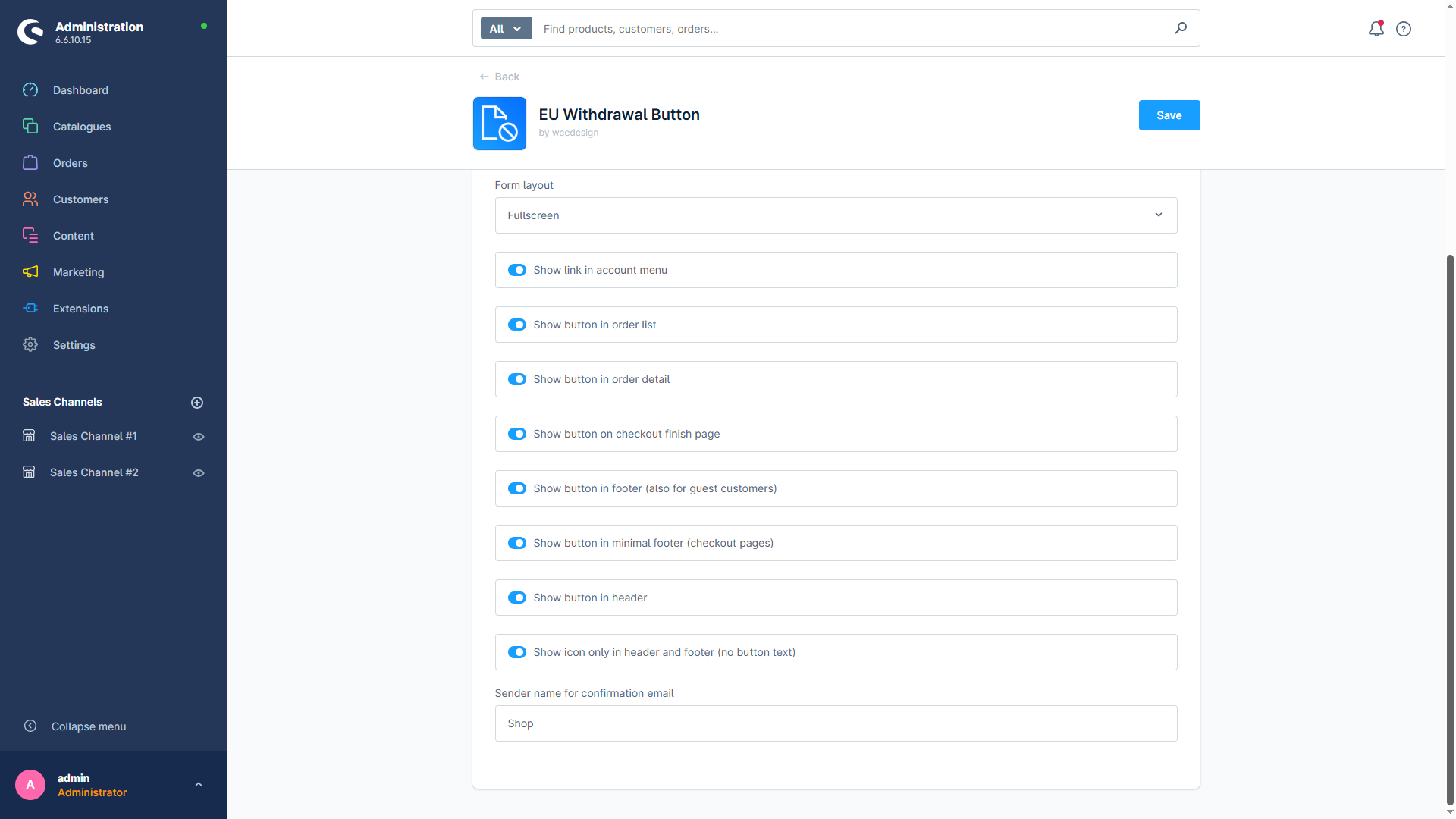Toggle Show link in account menu

point(517,270)
